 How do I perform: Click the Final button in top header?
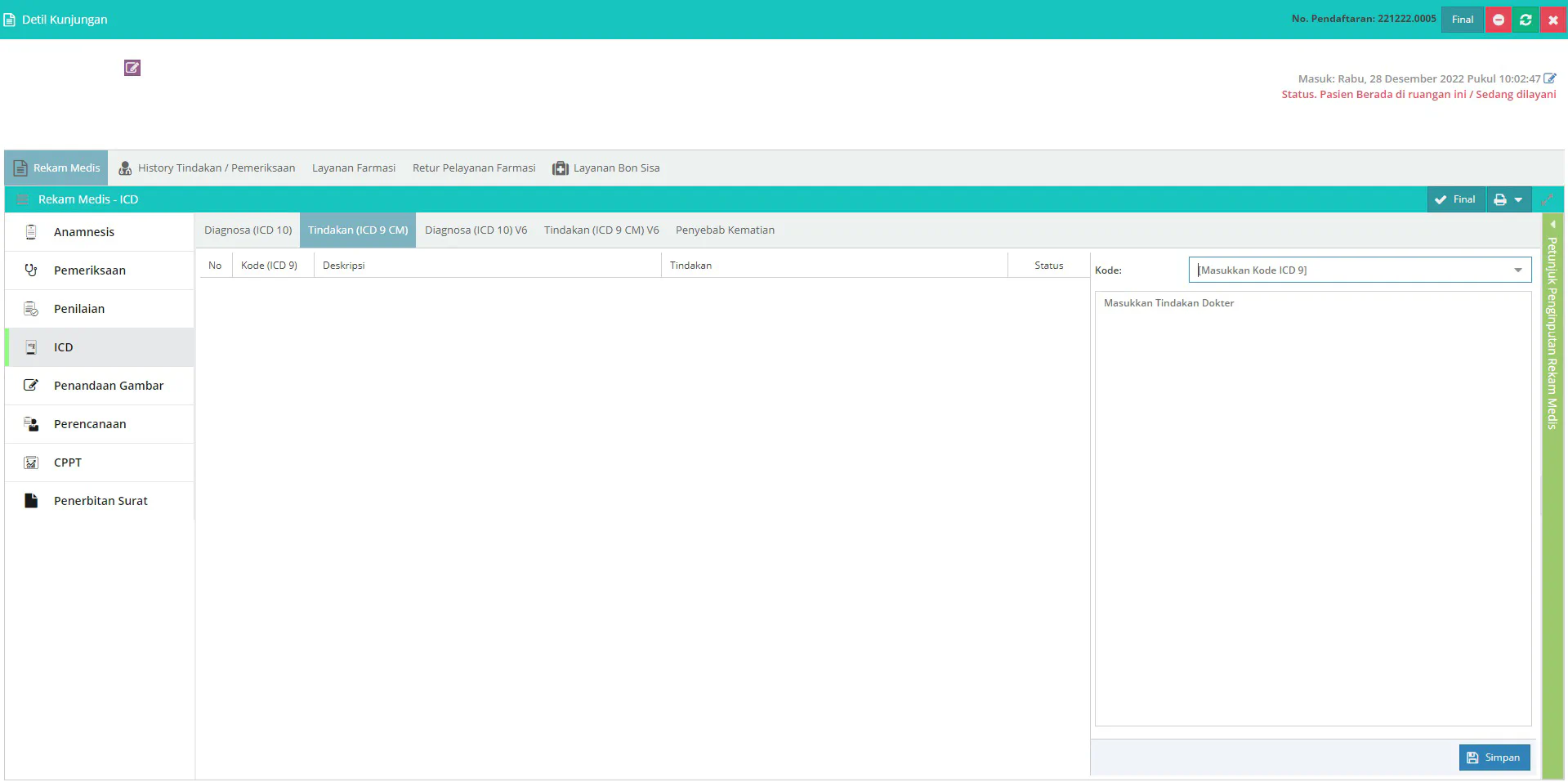[x=1462, y=20]
